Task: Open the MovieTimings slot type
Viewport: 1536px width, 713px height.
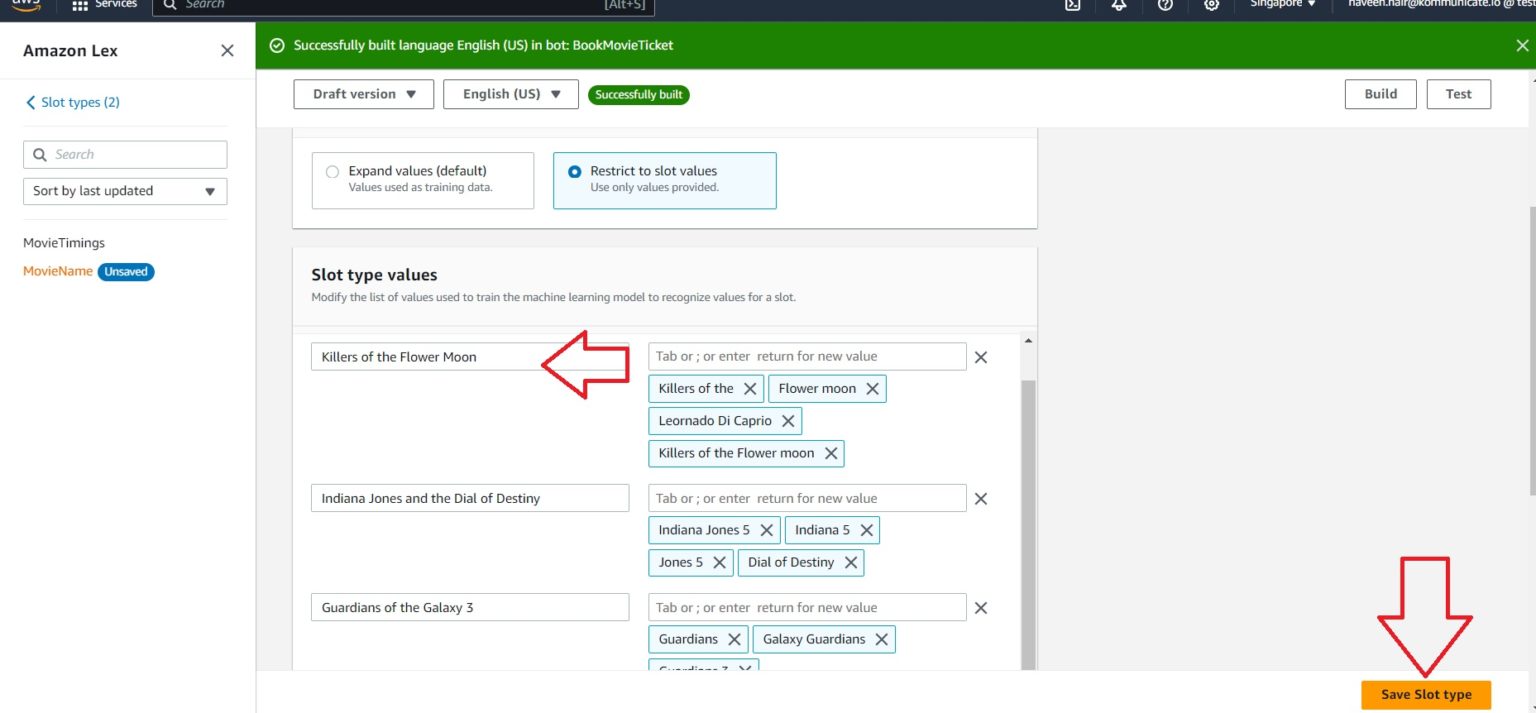Action: [x=64, y=243]
